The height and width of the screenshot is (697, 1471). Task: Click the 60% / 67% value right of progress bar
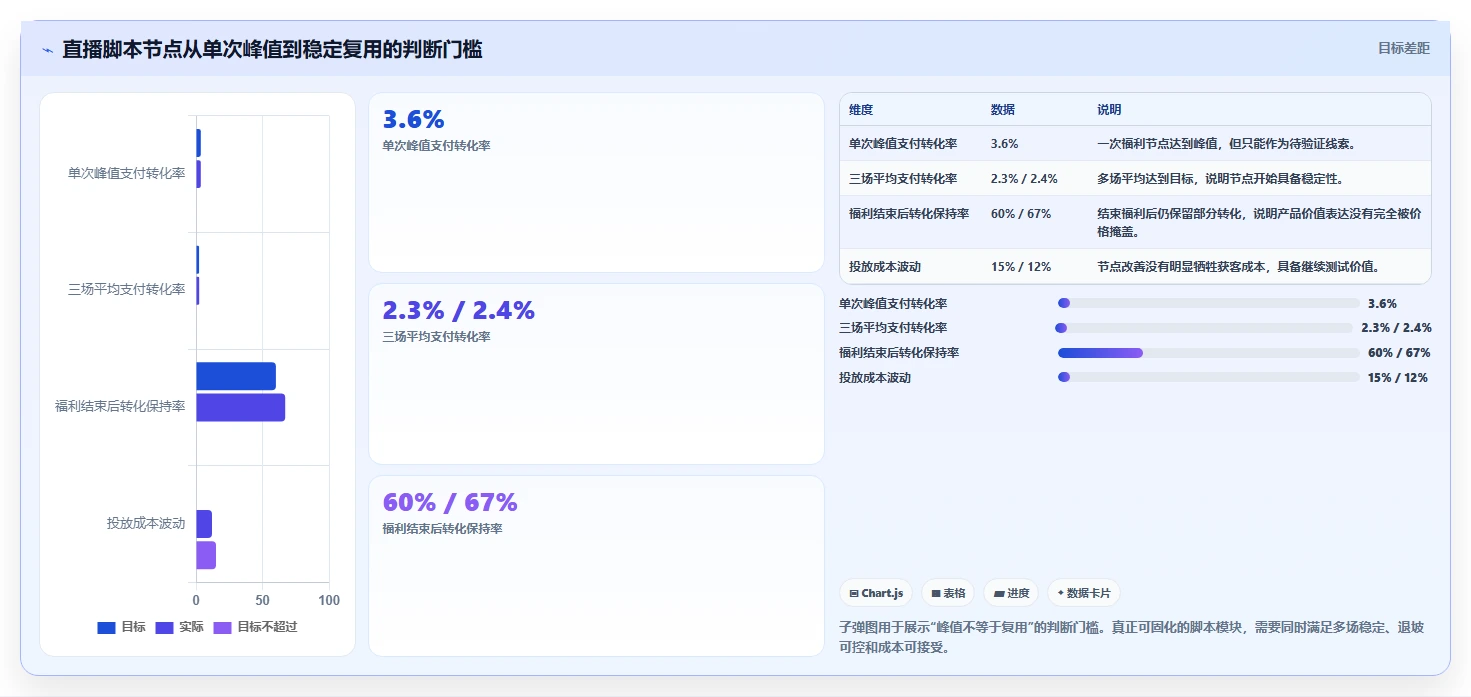tap(1399, 353)
